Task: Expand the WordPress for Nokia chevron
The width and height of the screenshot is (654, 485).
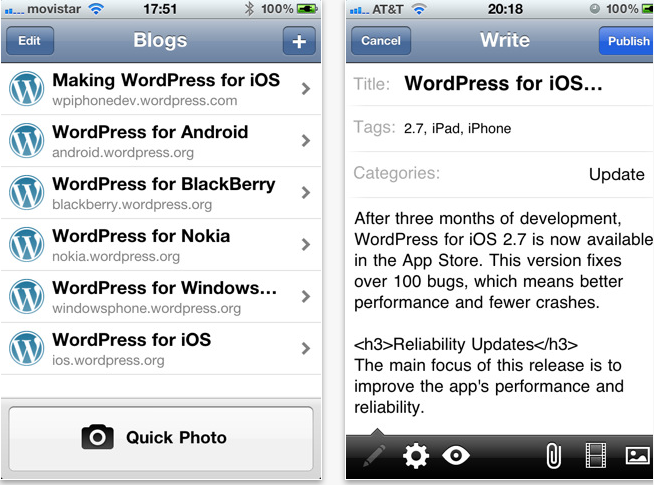Action: [x=306, y=244]
